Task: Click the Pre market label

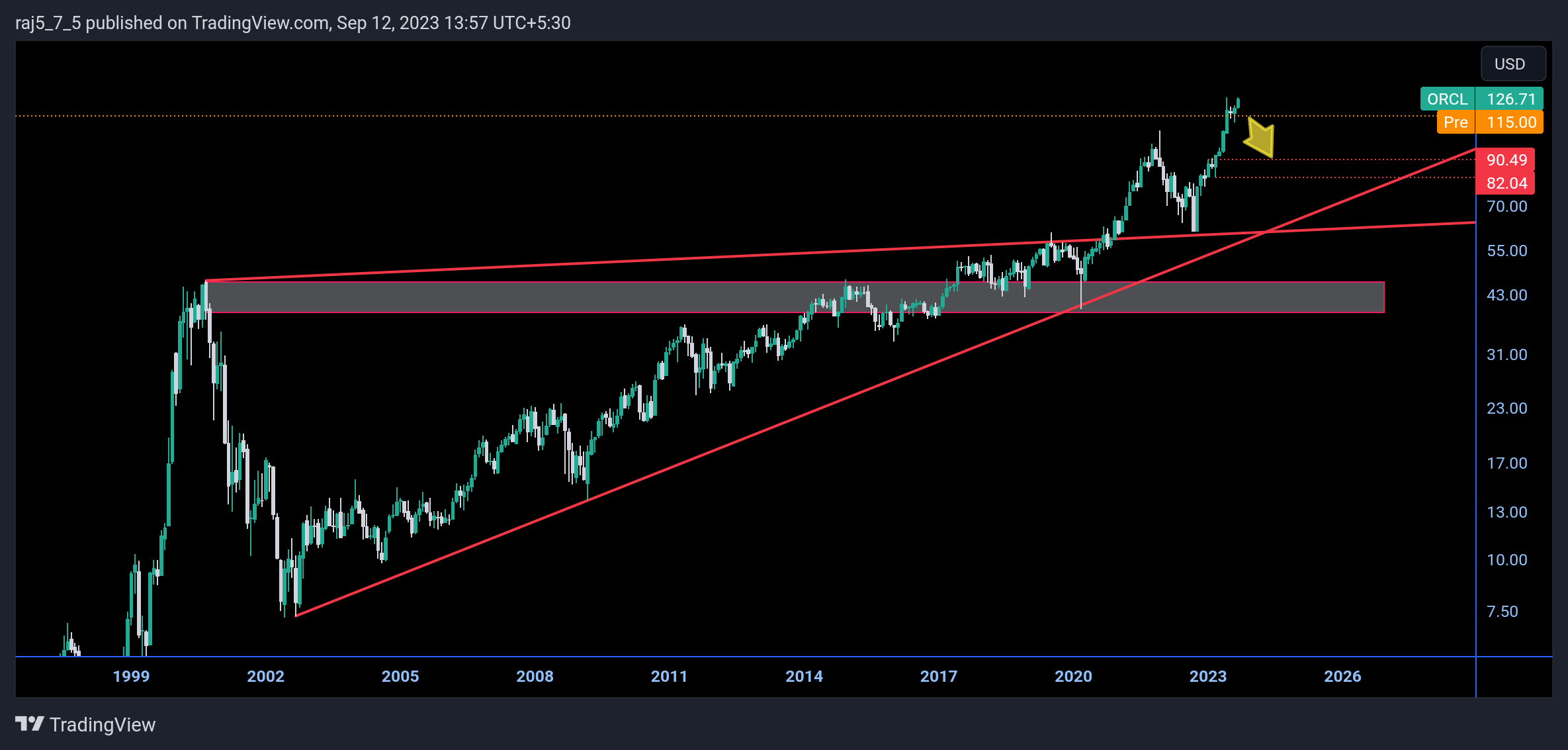Action: 1456,122
